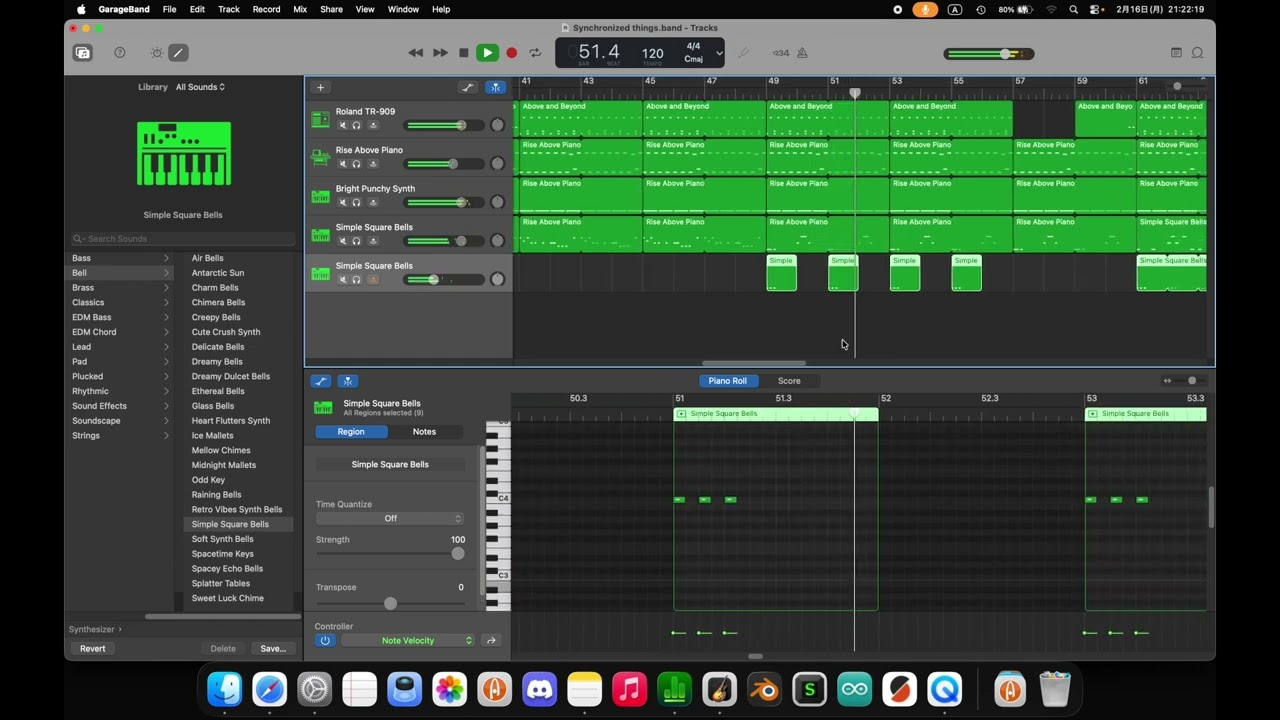
Task: Enable record on Bright Punchy Synth track
Action: tap(373, 202)
